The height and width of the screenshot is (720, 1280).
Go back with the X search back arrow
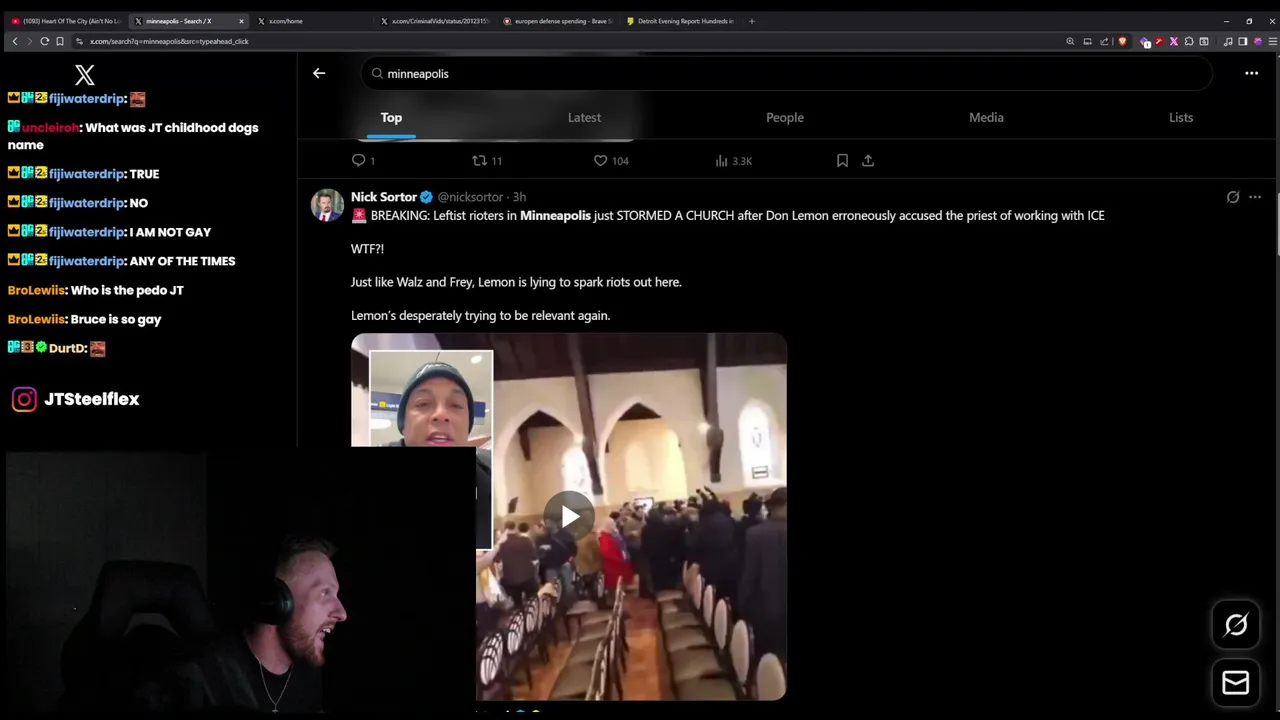coord(319,73)
